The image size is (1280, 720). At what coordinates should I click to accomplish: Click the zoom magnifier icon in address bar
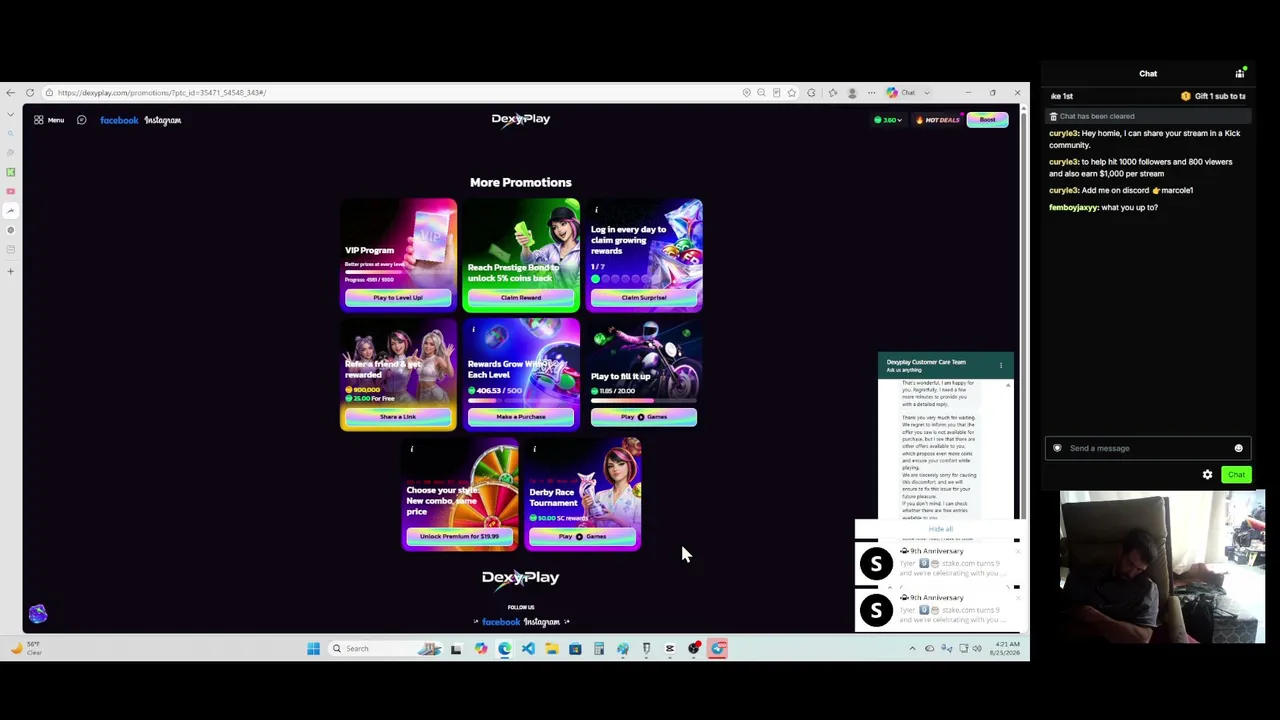click(761, 93)
